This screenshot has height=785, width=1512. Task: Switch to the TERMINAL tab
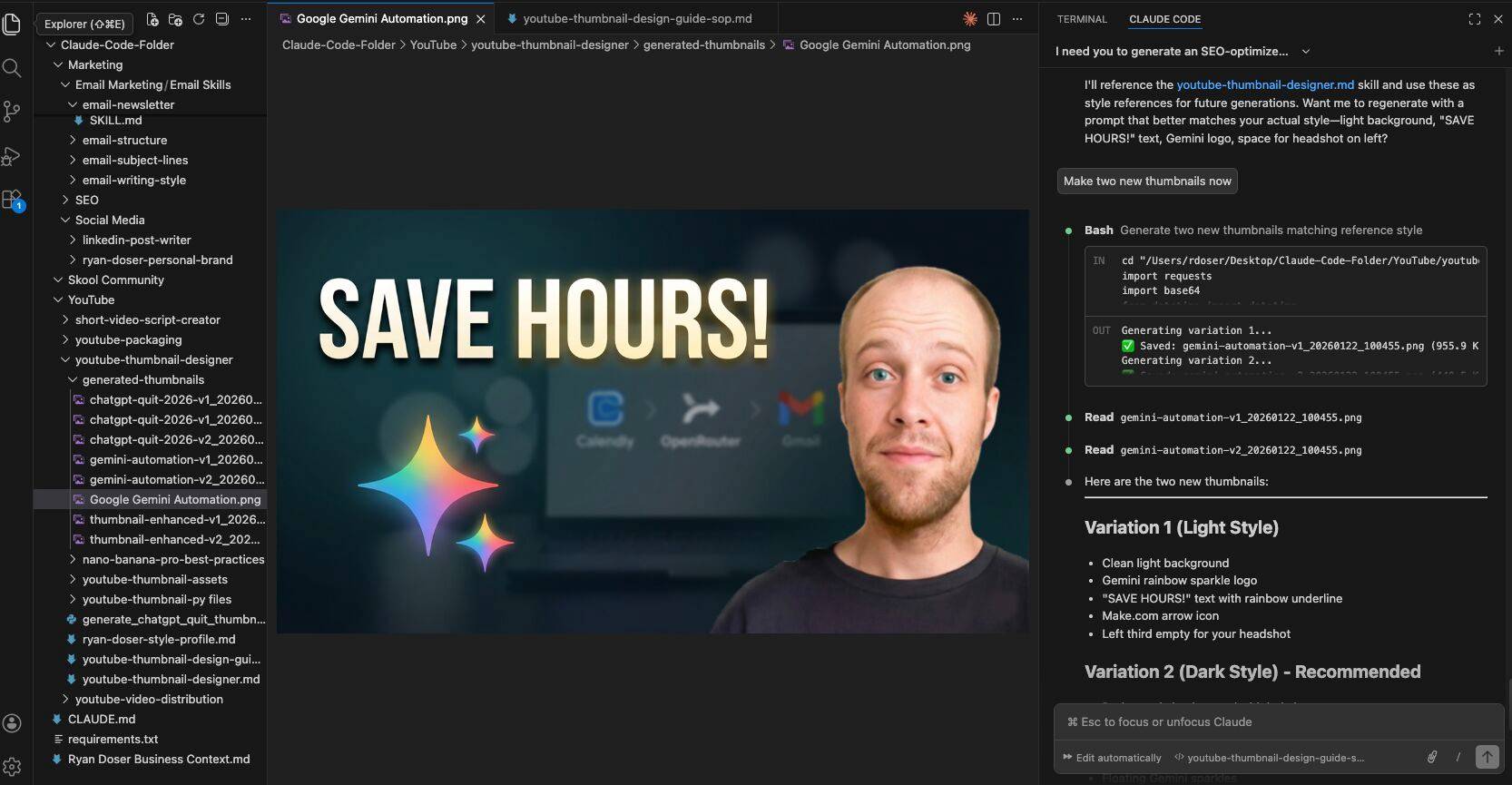coord(1082,19)
